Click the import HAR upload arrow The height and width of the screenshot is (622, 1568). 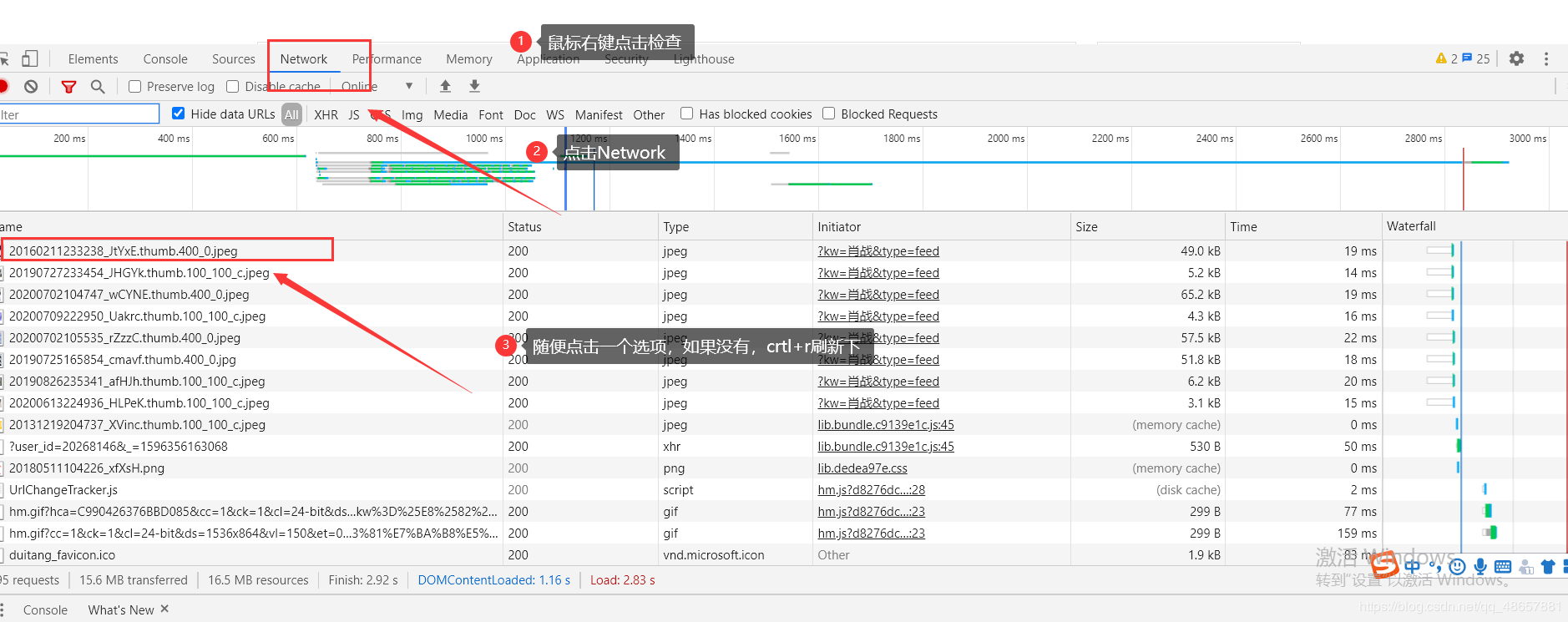(x=446, y=86)
